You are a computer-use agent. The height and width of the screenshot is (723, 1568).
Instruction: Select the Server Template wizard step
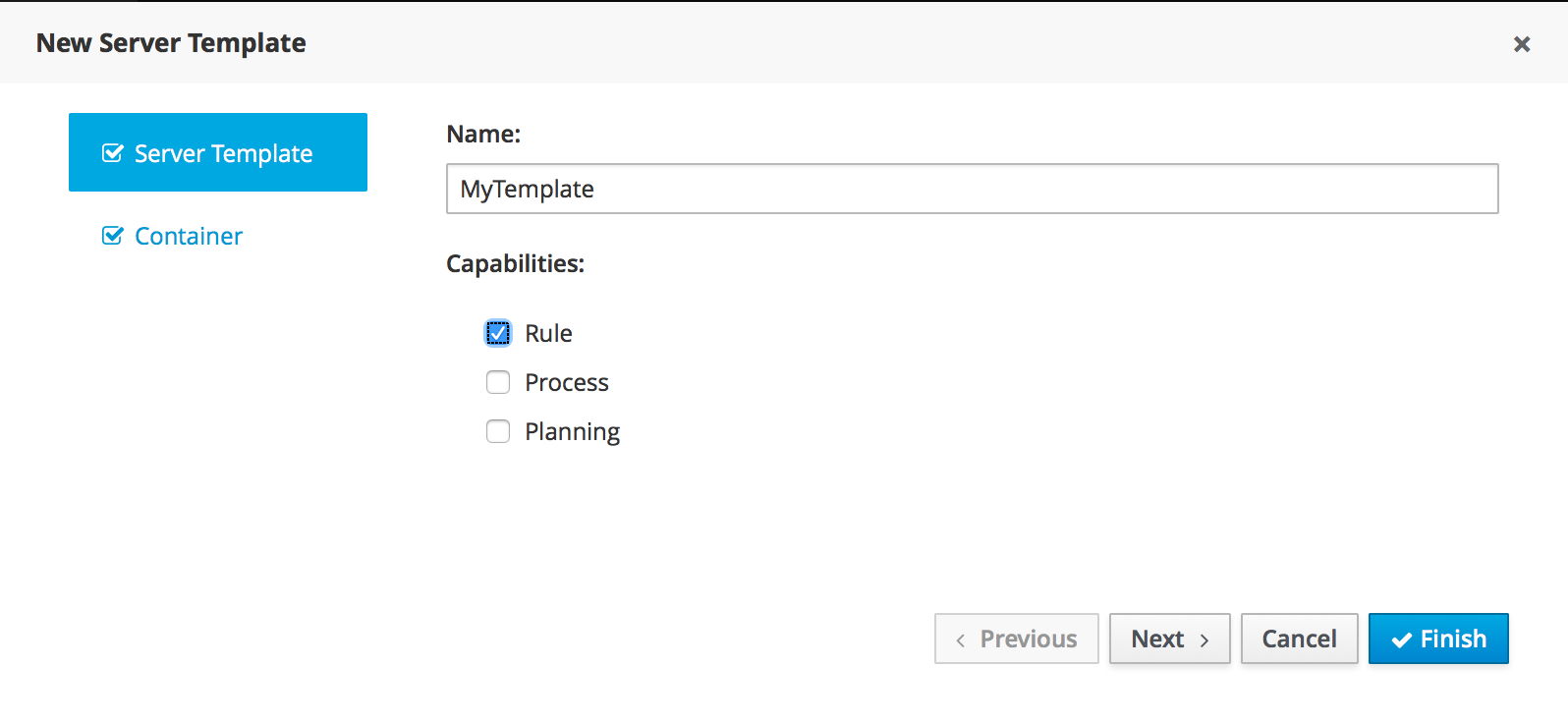(218, 152)
